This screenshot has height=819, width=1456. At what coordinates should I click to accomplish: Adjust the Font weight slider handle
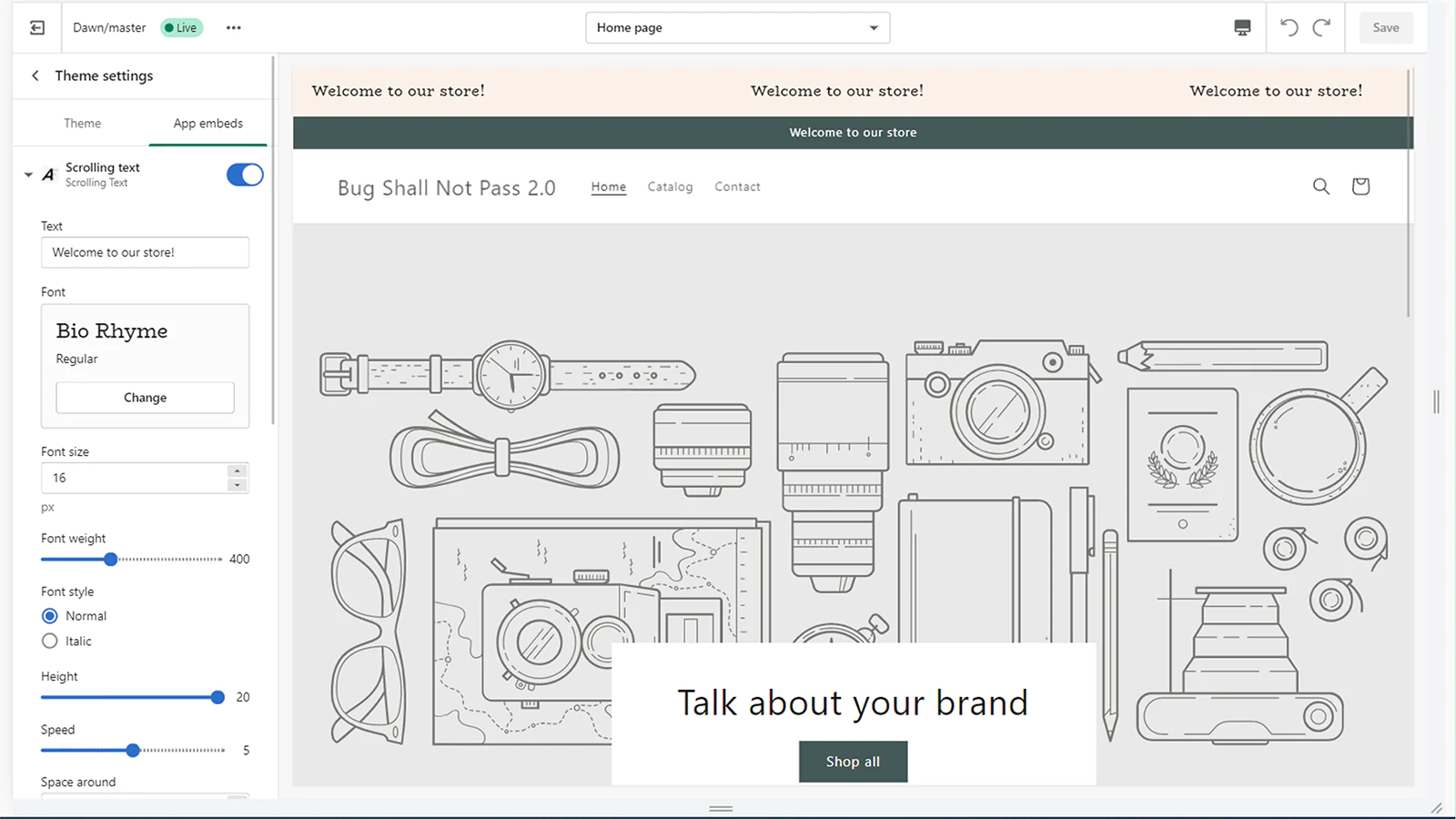pyautogui.click(x=111, y=559)
